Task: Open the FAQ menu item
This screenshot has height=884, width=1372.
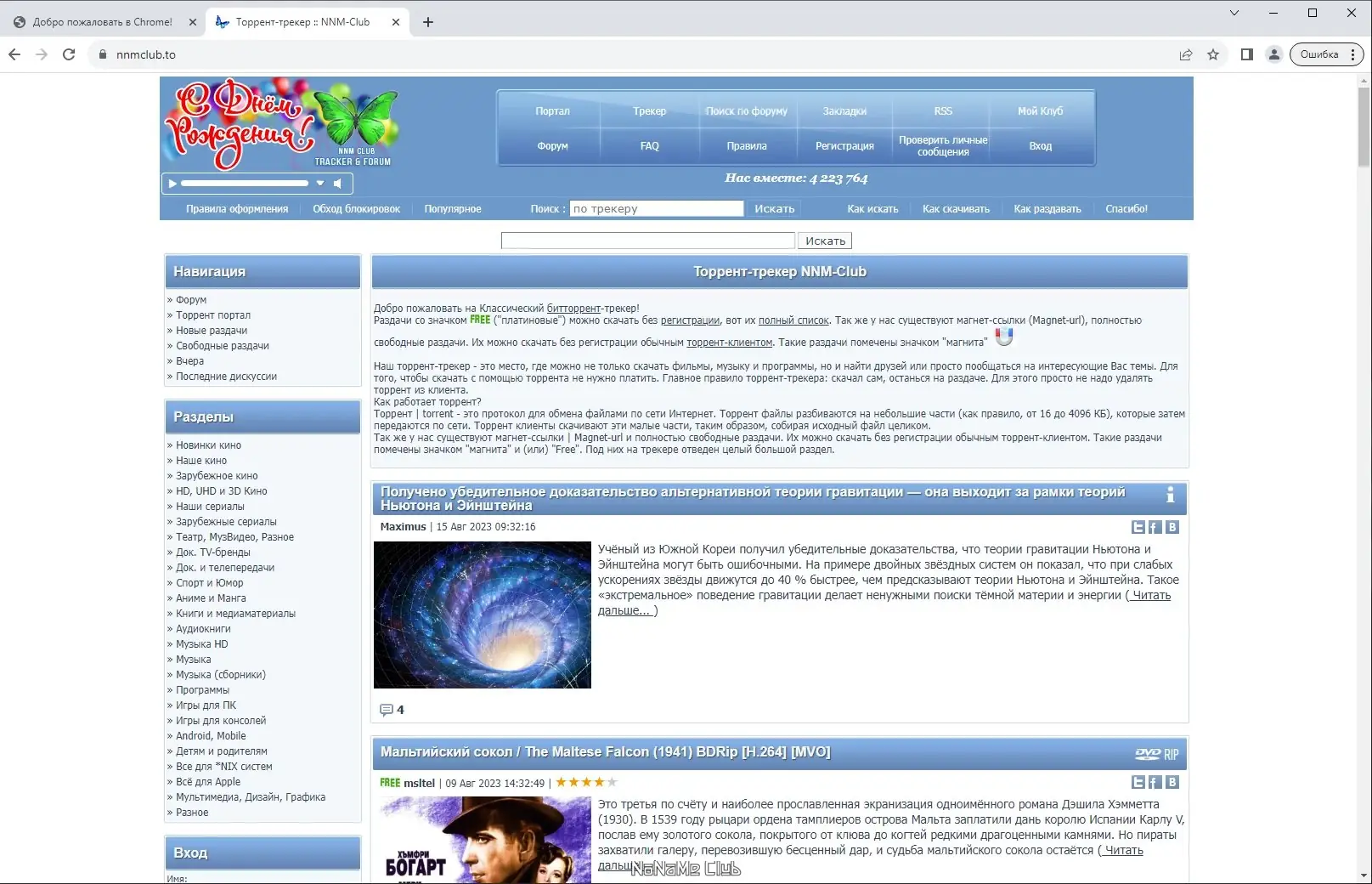Action: pyautogui.click(x=650, y=146)
